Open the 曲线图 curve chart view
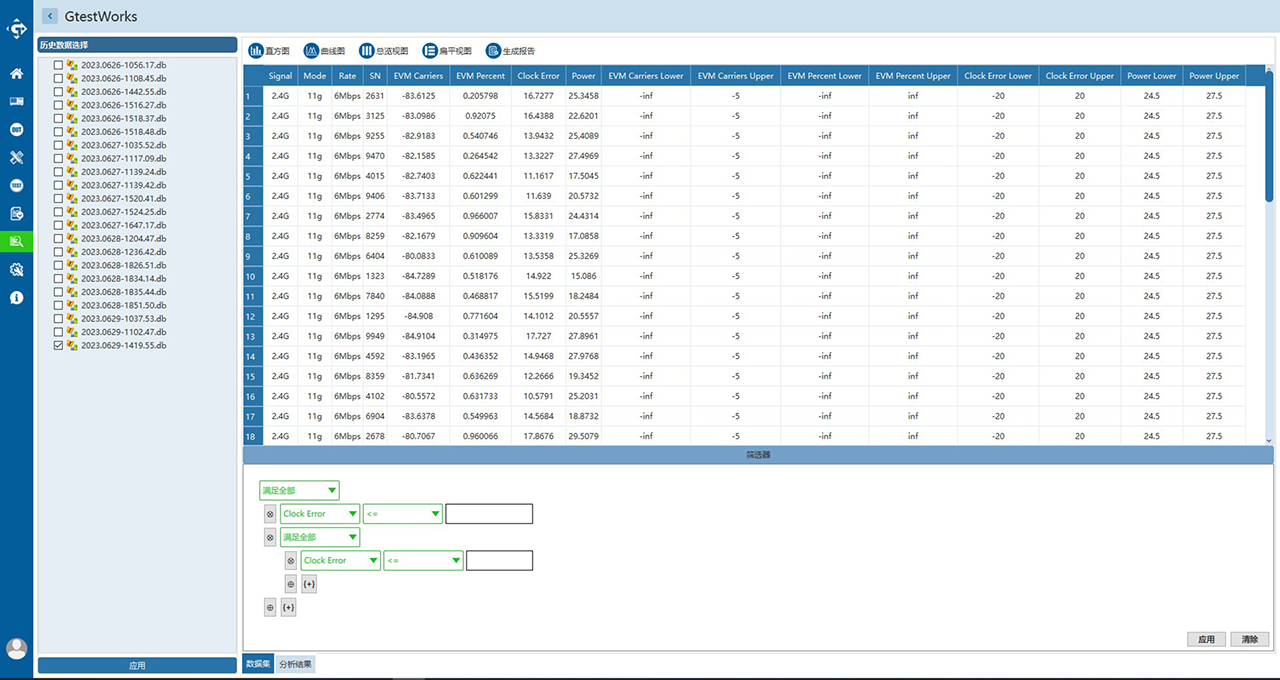Image resolution: width=1280 pixels, height=680 pixels. pyautogui.click(x=324, y=51)
